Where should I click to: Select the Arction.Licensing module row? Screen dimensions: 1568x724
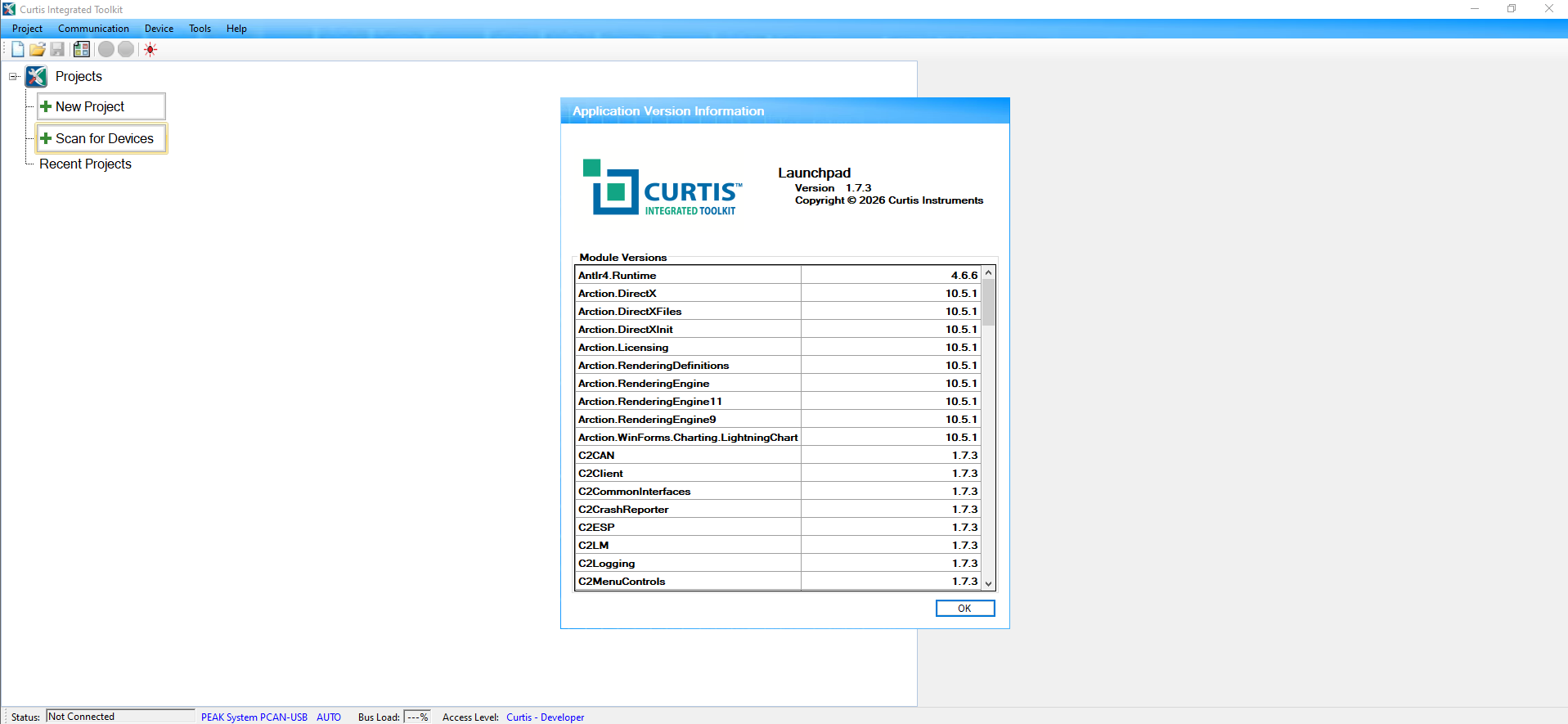click(778, 348)
